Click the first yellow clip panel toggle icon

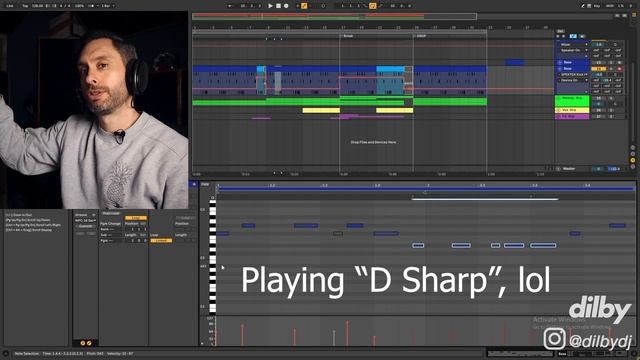click(82, 343)
